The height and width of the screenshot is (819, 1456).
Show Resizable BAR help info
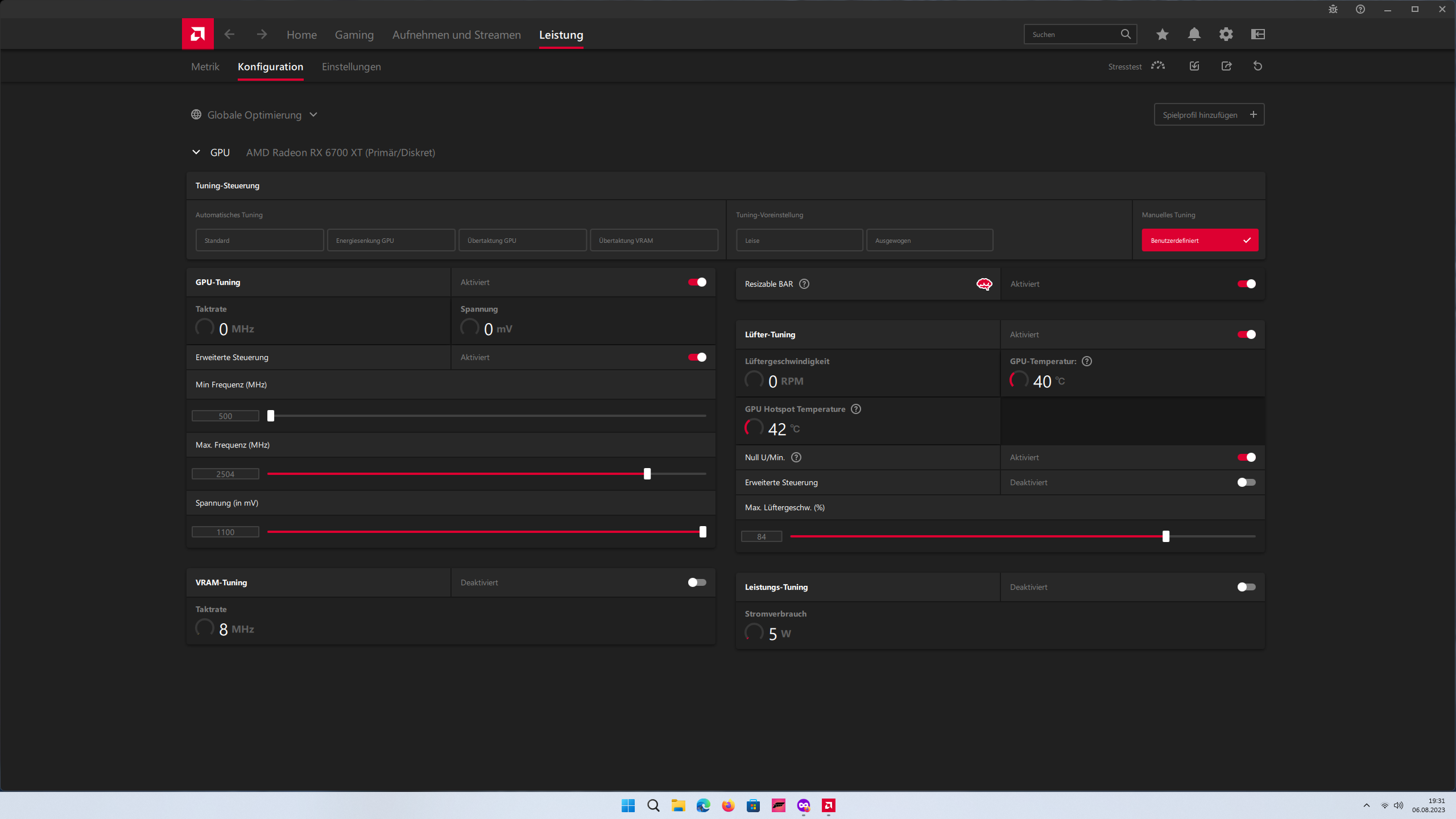pos(804,284)
